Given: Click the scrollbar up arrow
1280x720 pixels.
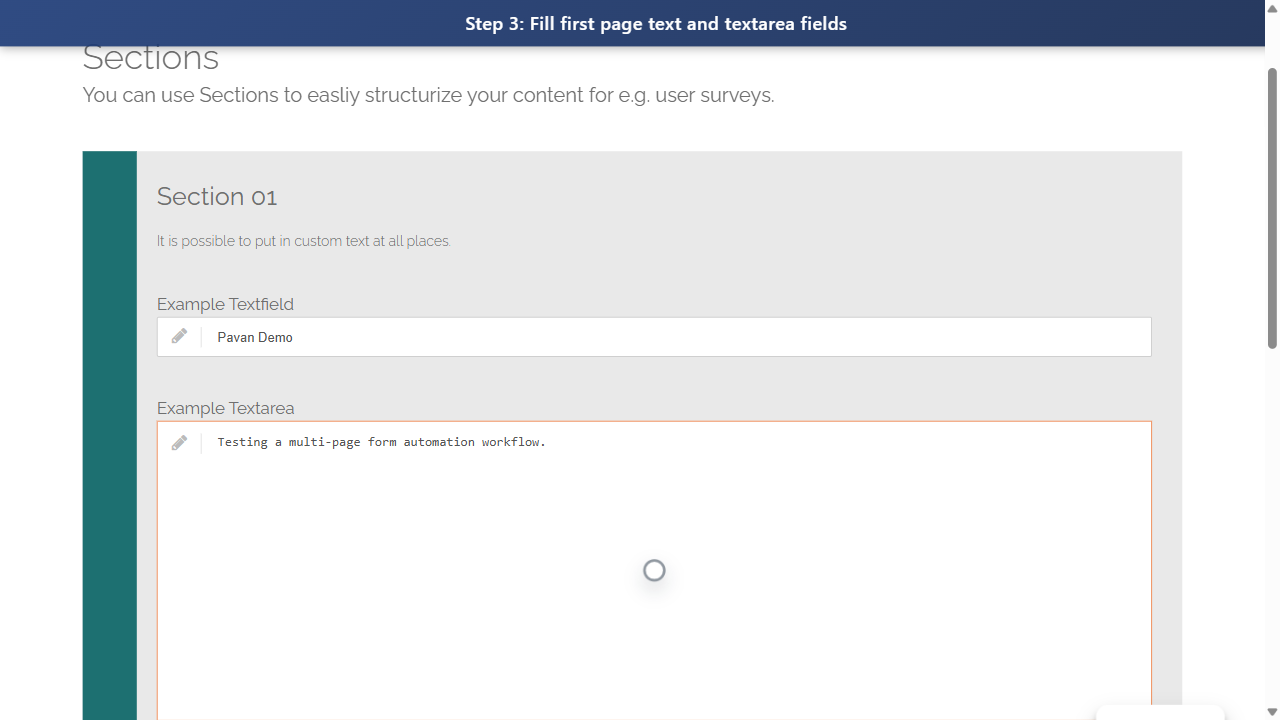Looking at the screenshot, I should click(x=1271, y=7).
